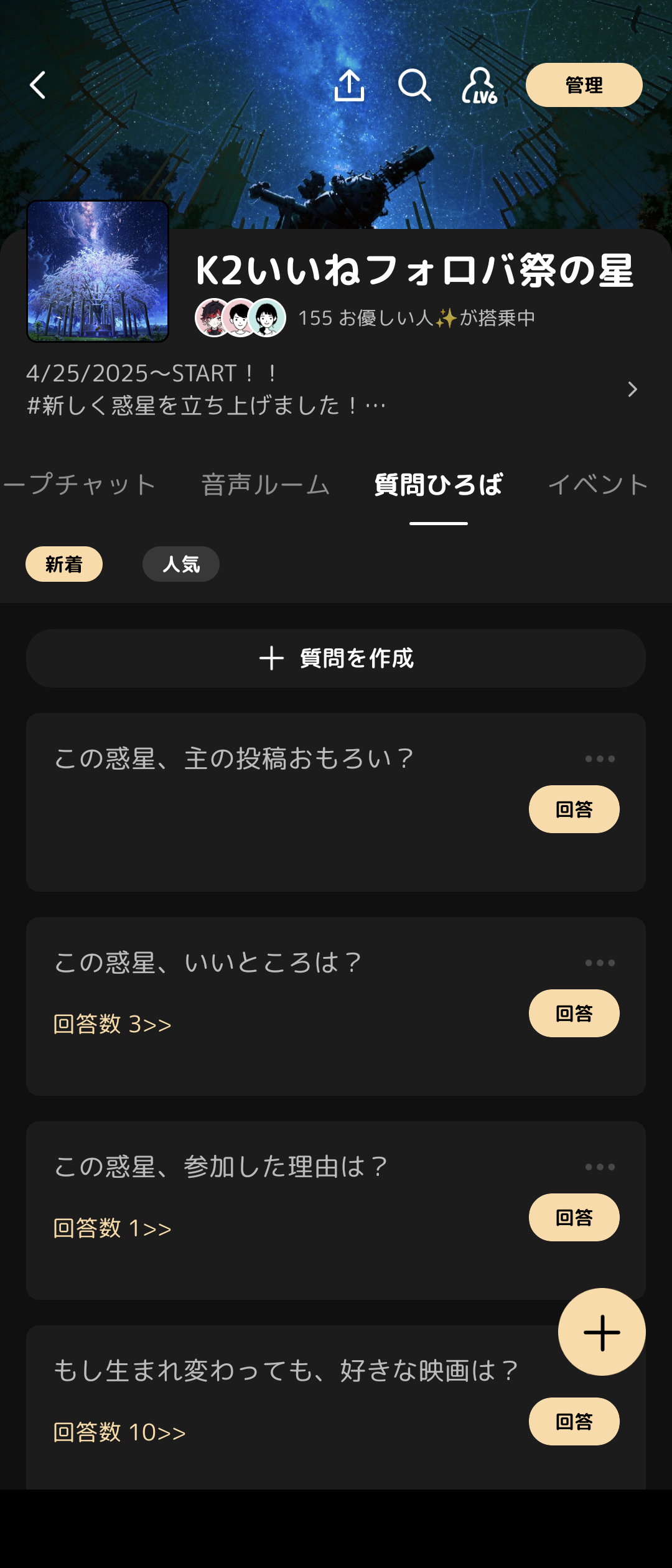Go back using the back arrow
Viewport: 672px width, 1568px height.
pyautogui.click(x=38, y=85)
